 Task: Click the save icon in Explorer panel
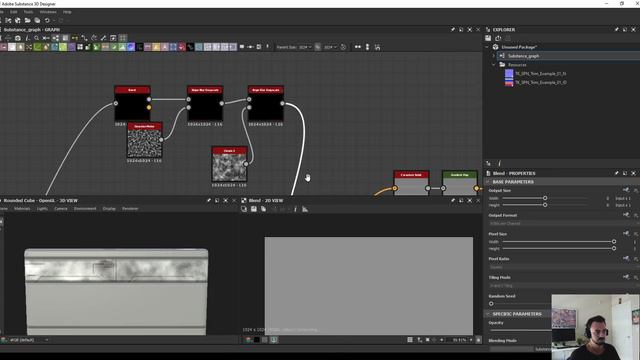(x=488, y=38)
